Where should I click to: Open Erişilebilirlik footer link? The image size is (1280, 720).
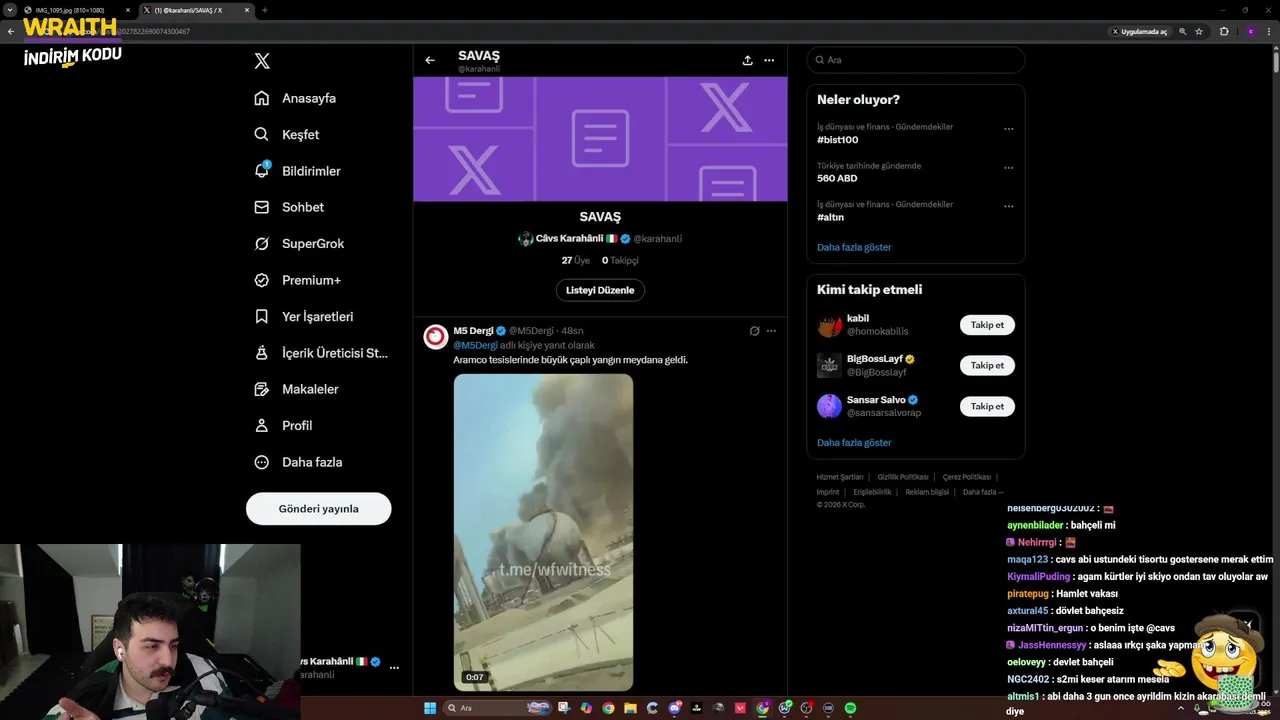tap(872, 492)
